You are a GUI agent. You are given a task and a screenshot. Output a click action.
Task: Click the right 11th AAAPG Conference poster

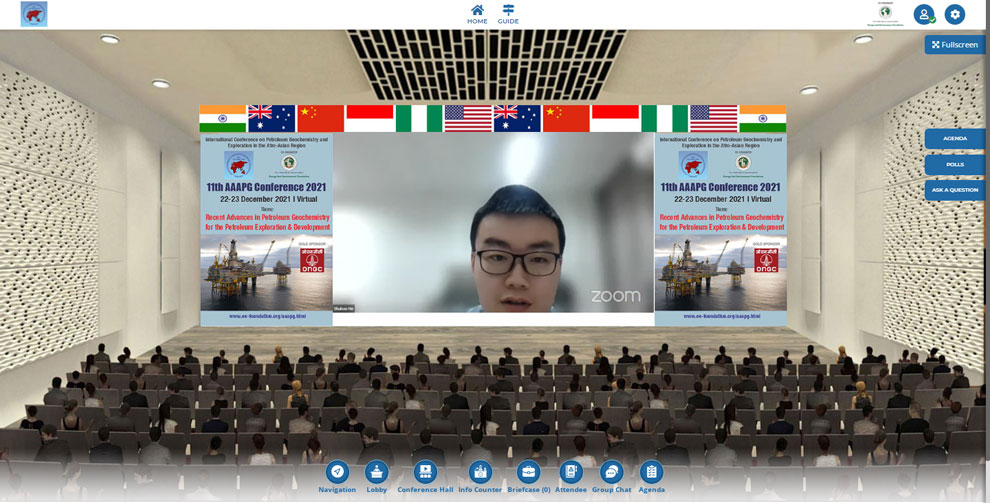720,229
